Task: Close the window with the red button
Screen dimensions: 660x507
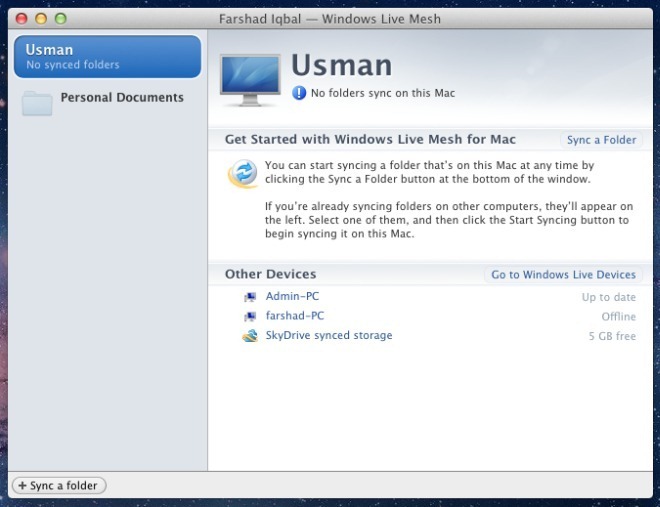Action: point(21,19)
